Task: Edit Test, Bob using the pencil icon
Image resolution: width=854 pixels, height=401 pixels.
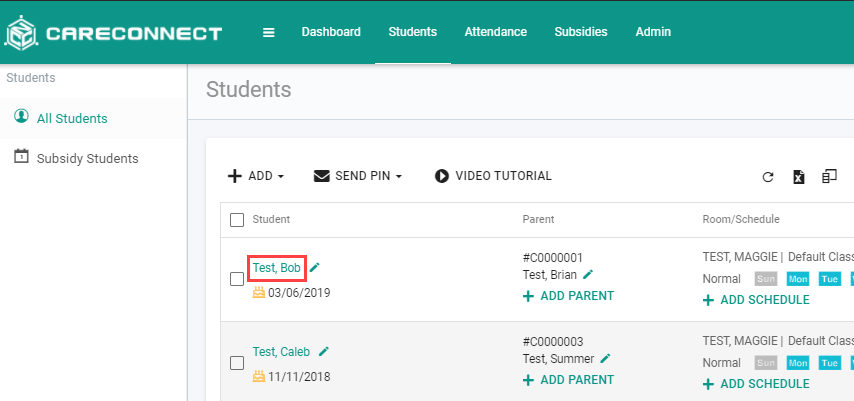Action: [315, 267]
